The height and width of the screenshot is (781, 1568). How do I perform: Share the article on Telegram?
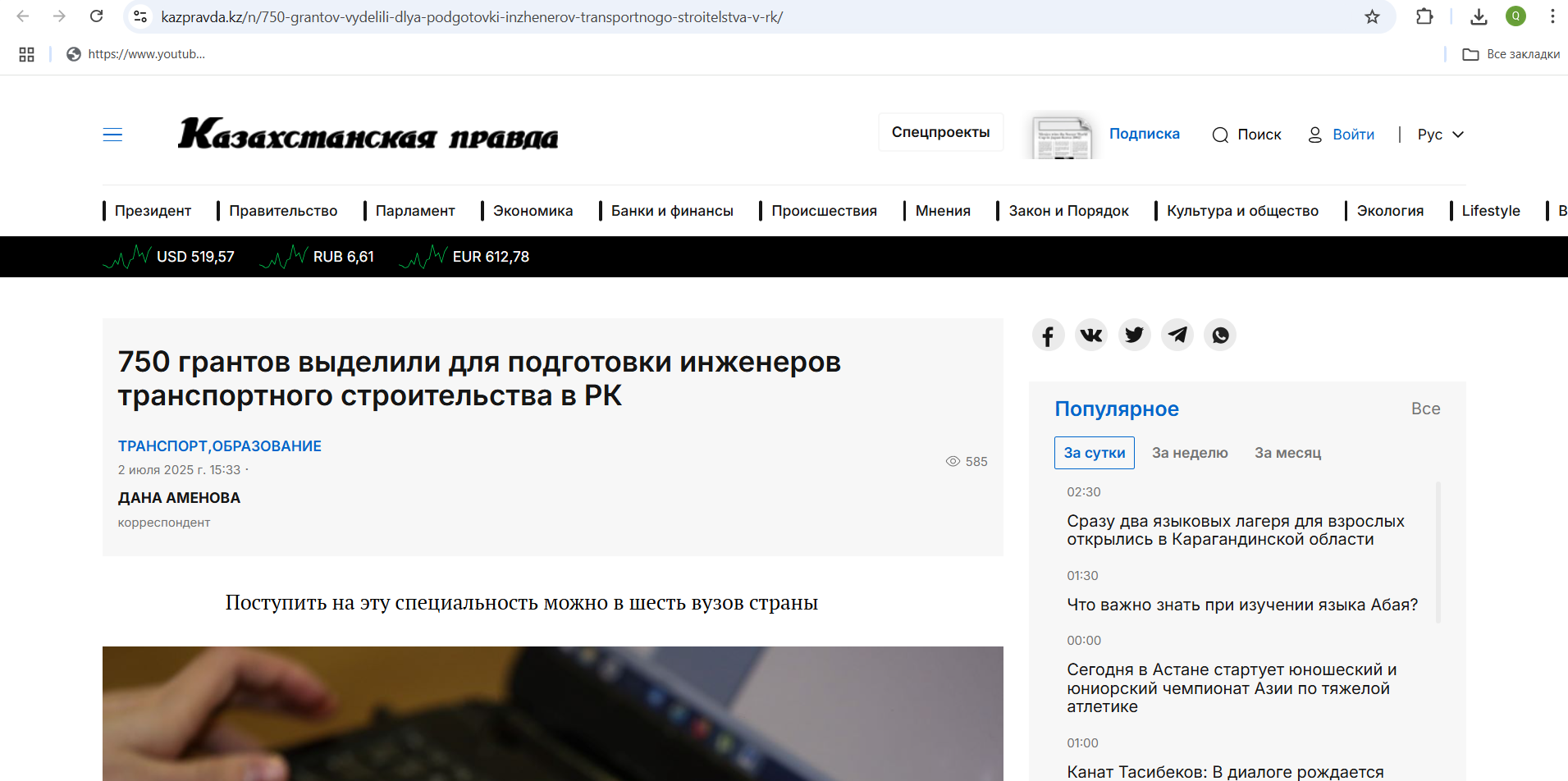1177,335
